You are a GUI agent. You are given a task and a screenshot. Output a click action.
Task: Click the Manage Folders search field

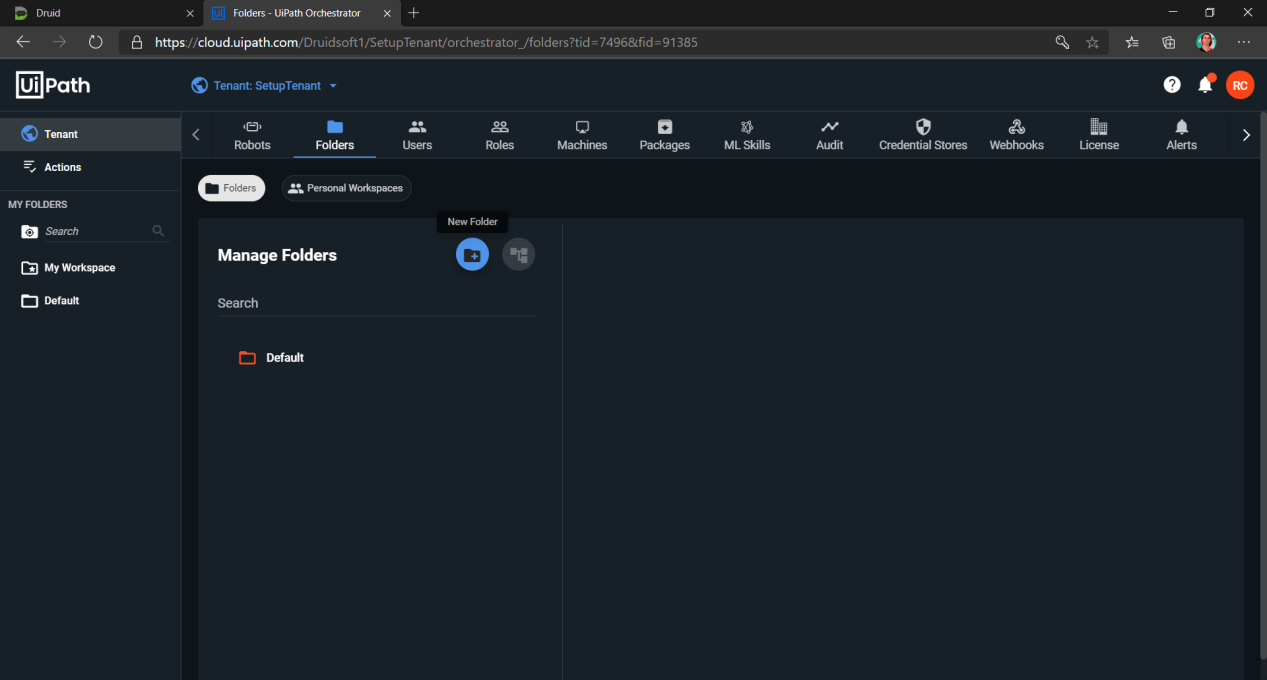[375, 303]
